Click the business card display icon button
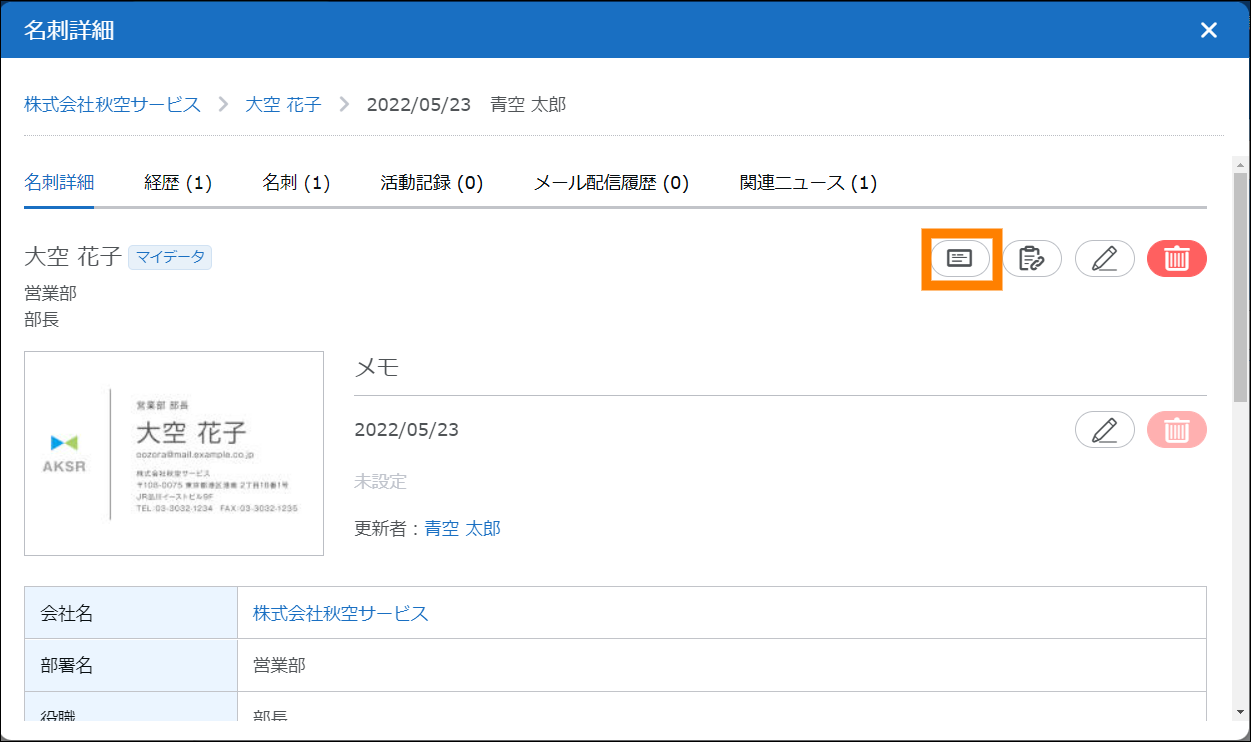The width and height of the screenshot is (1251, 742). [960, 259]
